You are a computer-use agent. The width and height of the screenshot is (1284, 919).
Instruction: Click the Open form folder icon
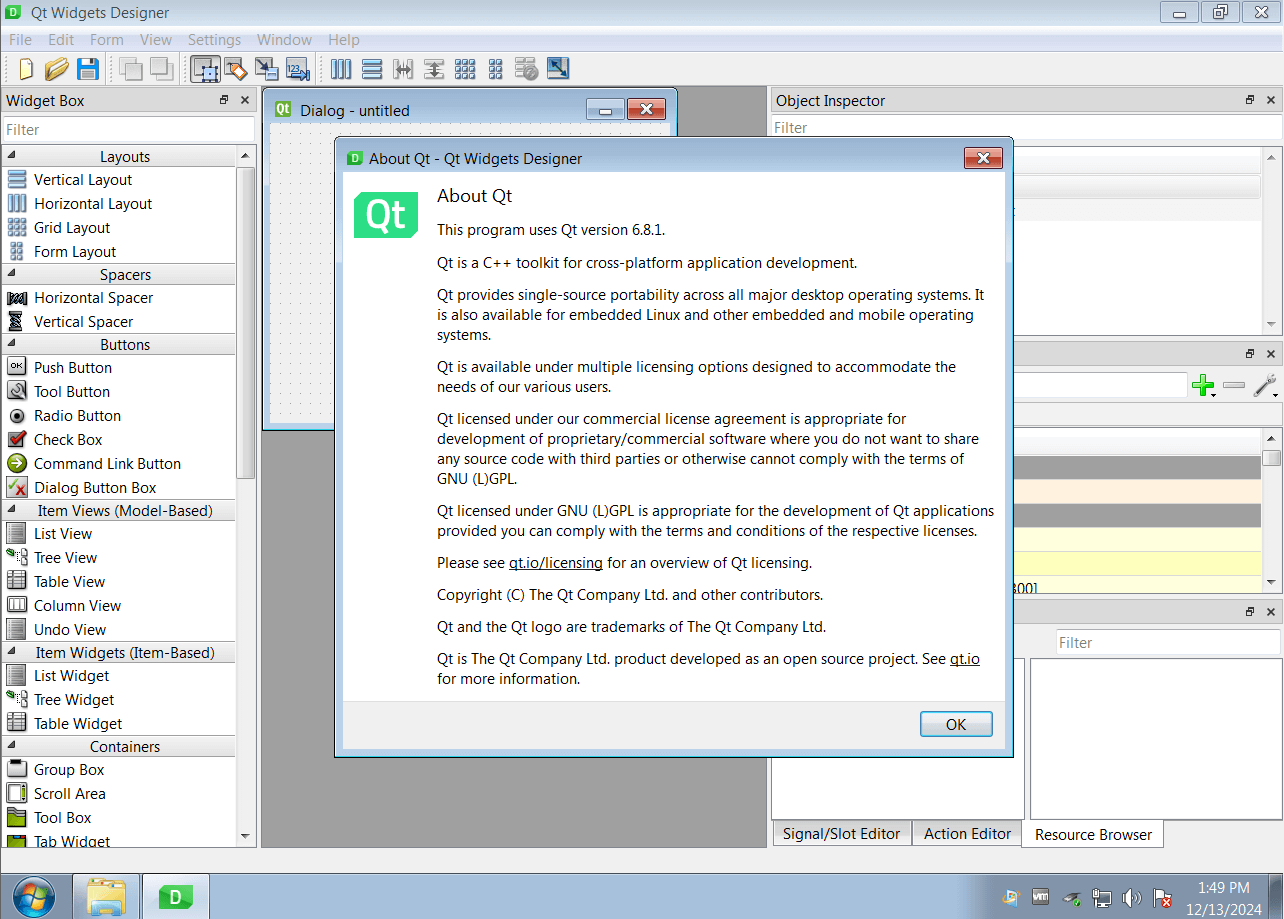(57, 69)
